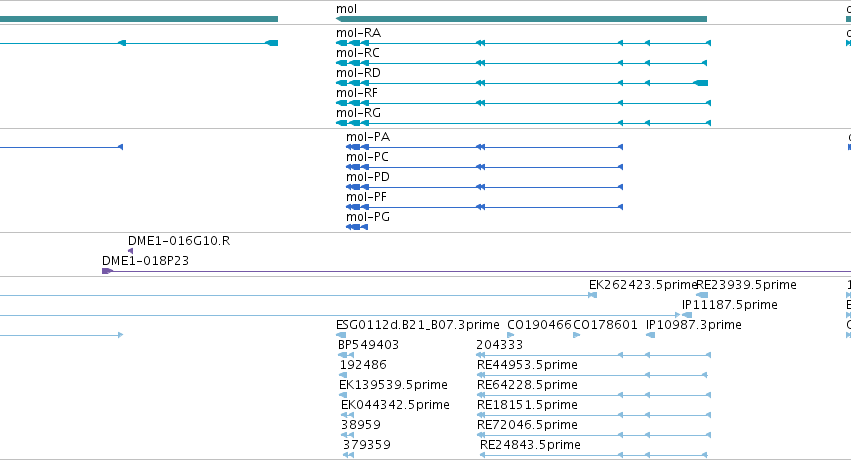This screenshot has height=460, width=851.
Task: Click mol-RA transcript line
Action: point(523,43)
